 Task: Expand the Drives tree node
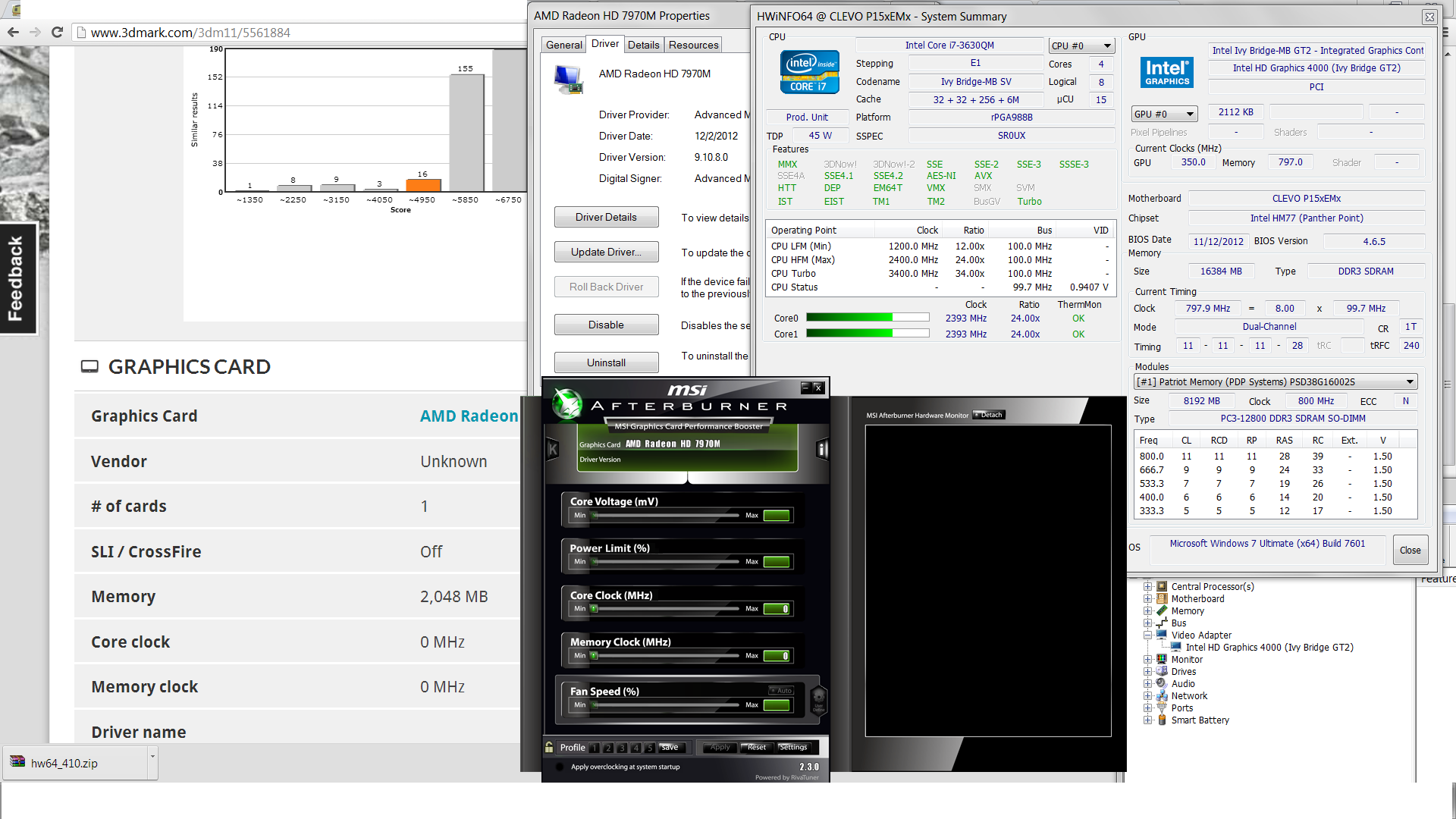tap(1147, 671)
